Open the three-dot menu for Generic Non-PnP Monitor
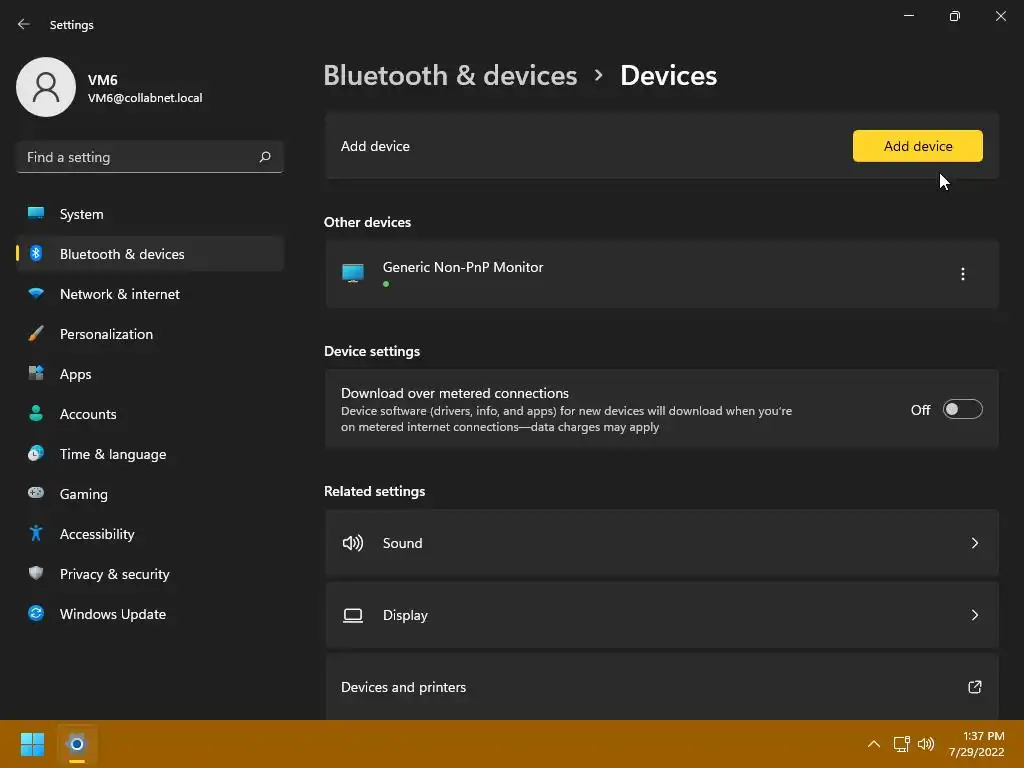1024x768 pixels. point(963,274)
